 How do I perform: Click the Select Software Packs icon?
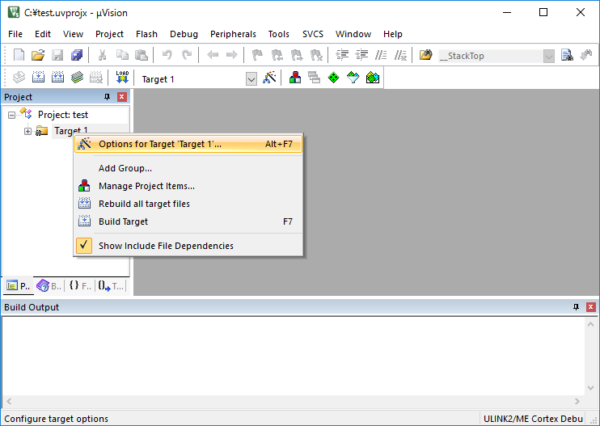click(x=353, y=78)
